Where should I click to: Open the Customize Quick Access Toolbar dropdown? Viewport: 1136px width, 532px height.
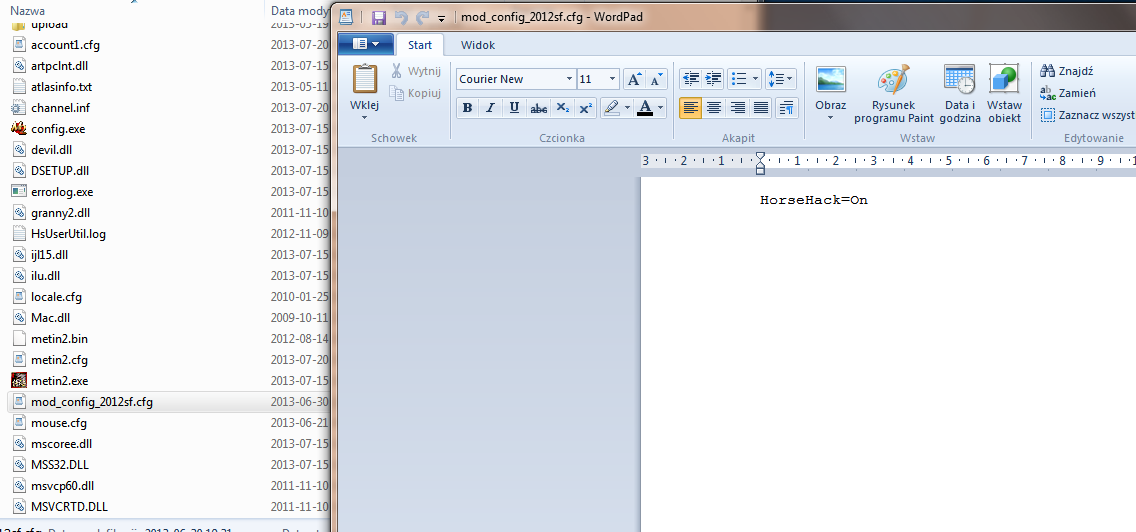(x=441, y=18)
